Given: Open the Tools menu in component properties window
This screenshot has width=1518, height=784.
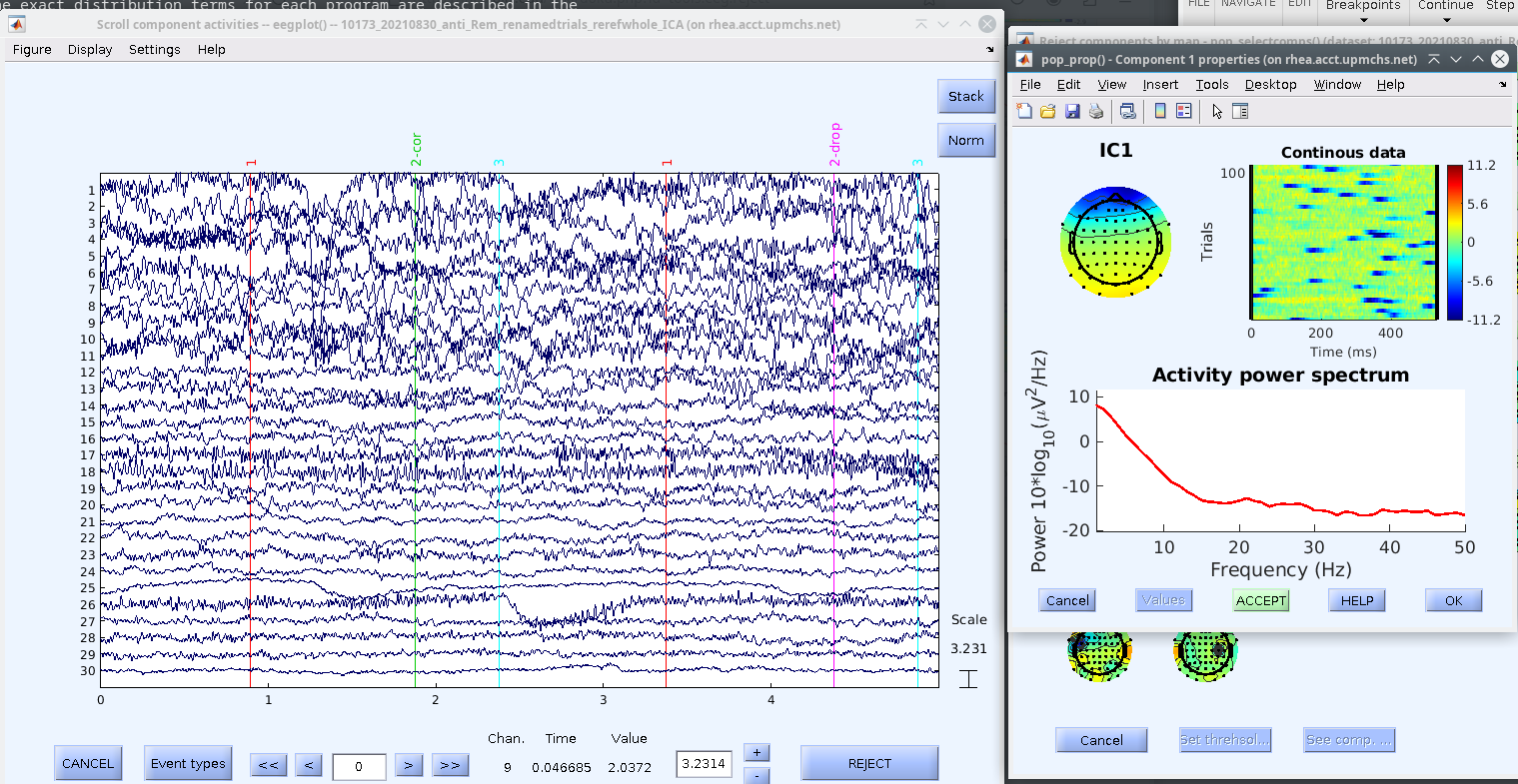Looking at the screenshot, I should tap(1211, 85).
